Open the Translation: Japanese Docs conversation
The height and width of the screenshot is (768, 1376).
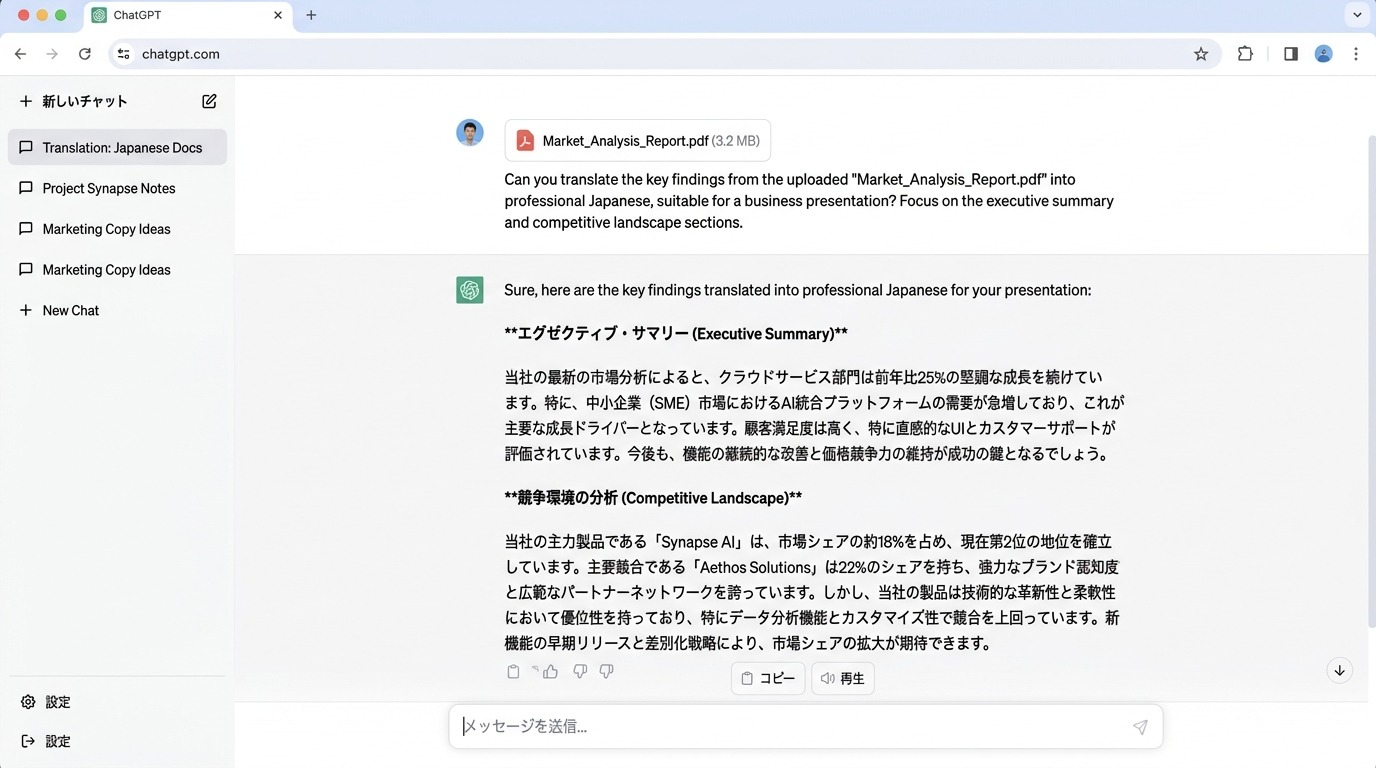(x=117, y=147)
